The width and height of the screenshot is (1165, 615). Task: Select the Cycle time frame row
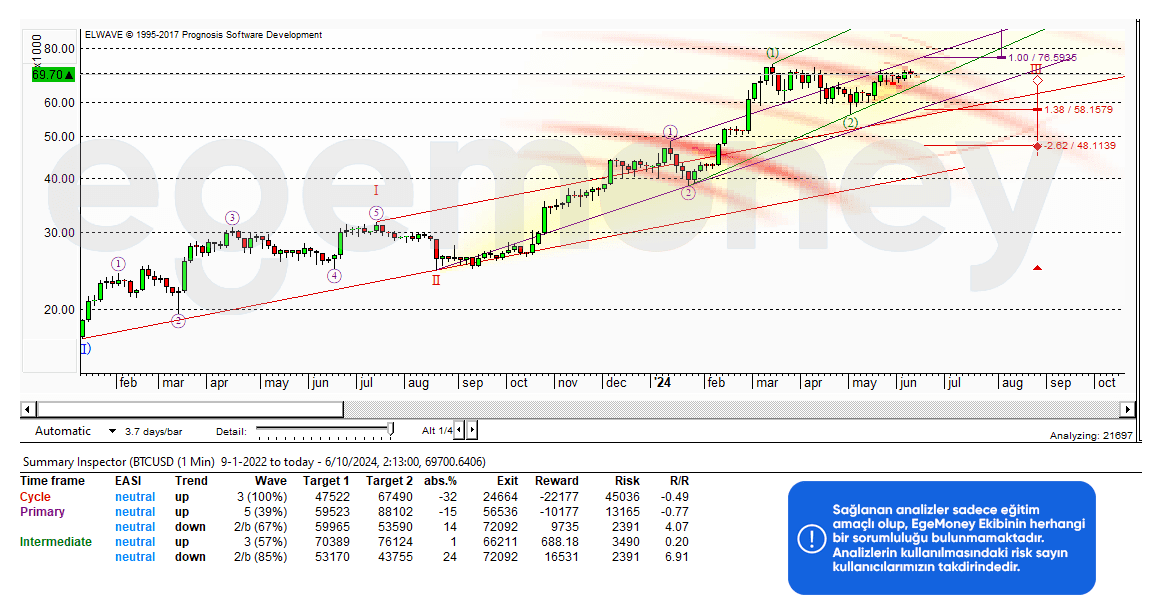tap(35, 497)
